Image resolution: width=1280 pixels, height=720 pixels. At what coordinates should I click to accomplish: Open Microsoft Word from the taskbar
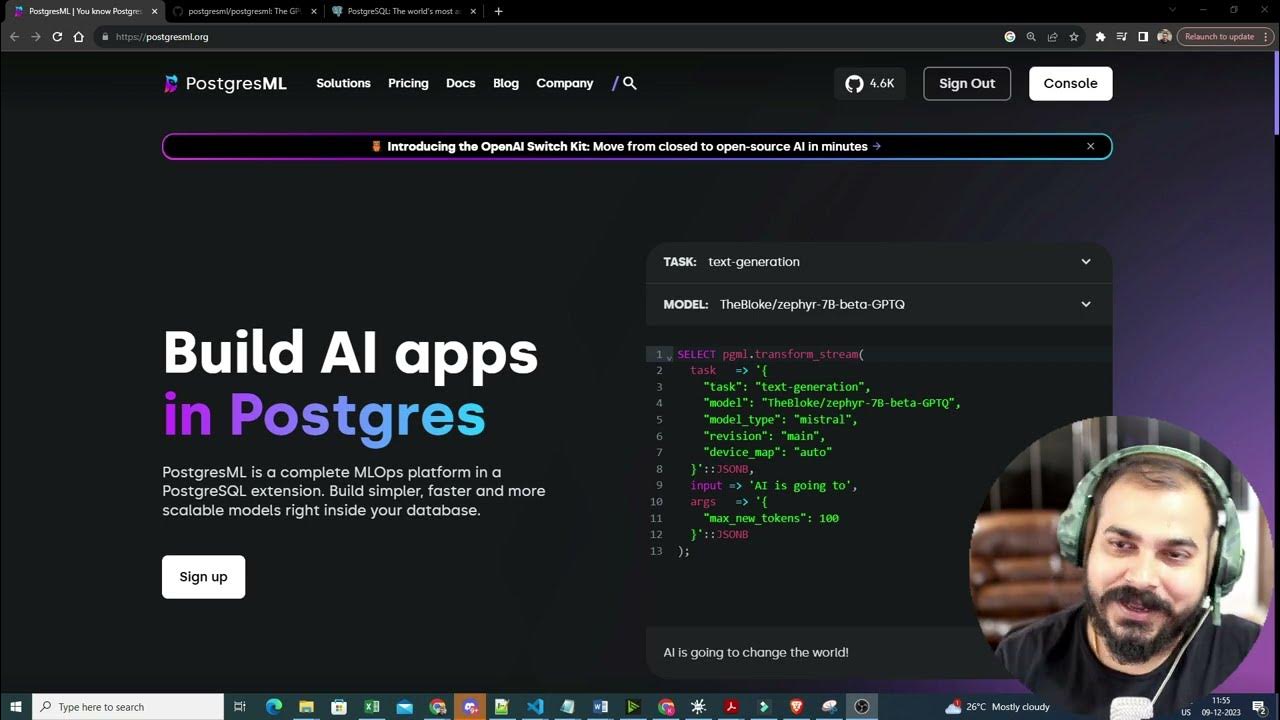(x=600, y=707)
